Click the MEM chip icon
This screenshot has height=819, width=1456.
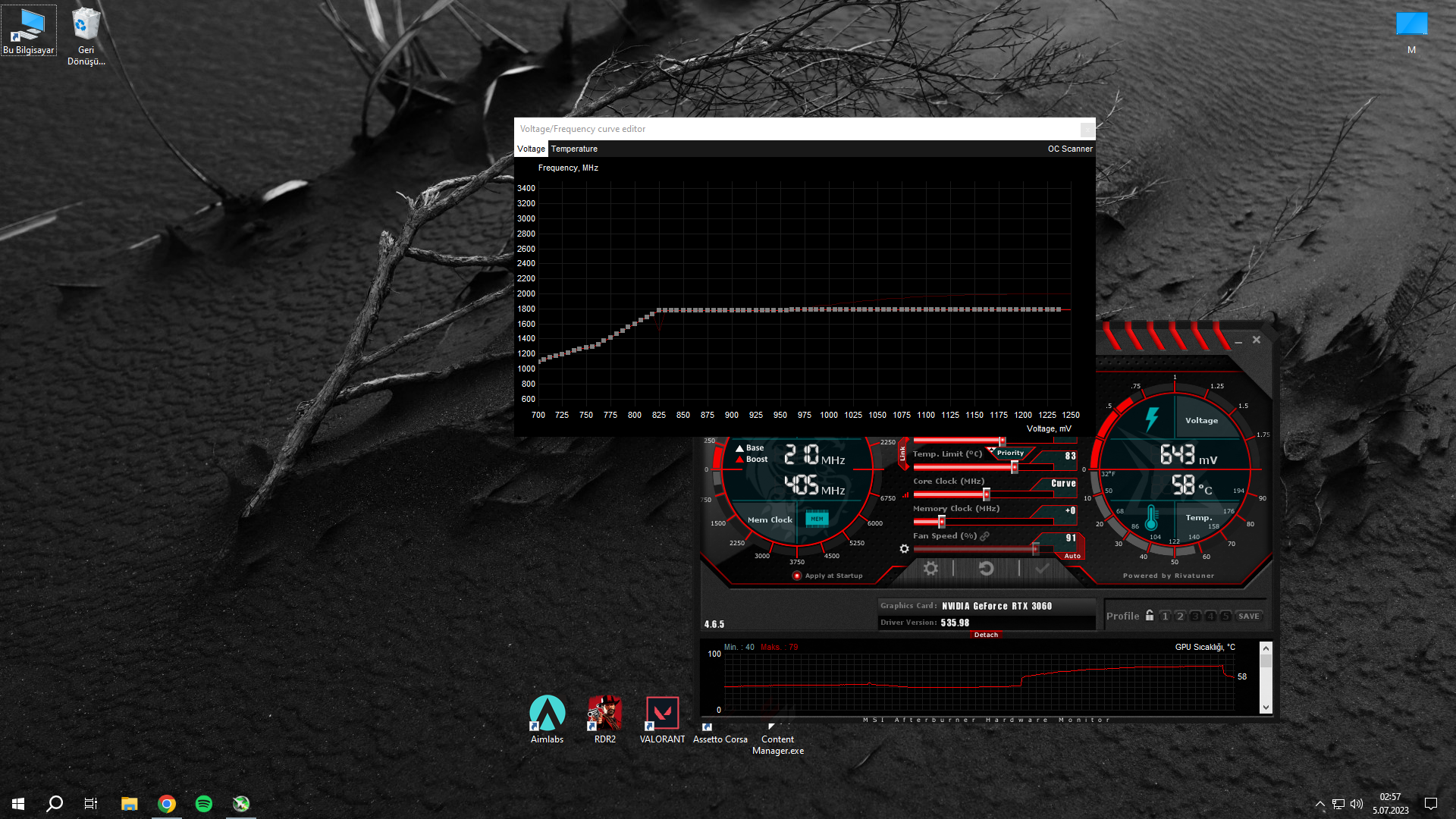tap(817, 519)
